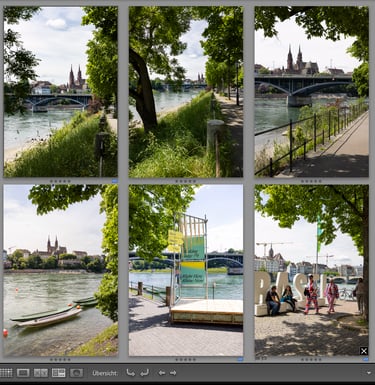
Task: Rate the BASEL letters photo five stars
Action: point(319,360)
